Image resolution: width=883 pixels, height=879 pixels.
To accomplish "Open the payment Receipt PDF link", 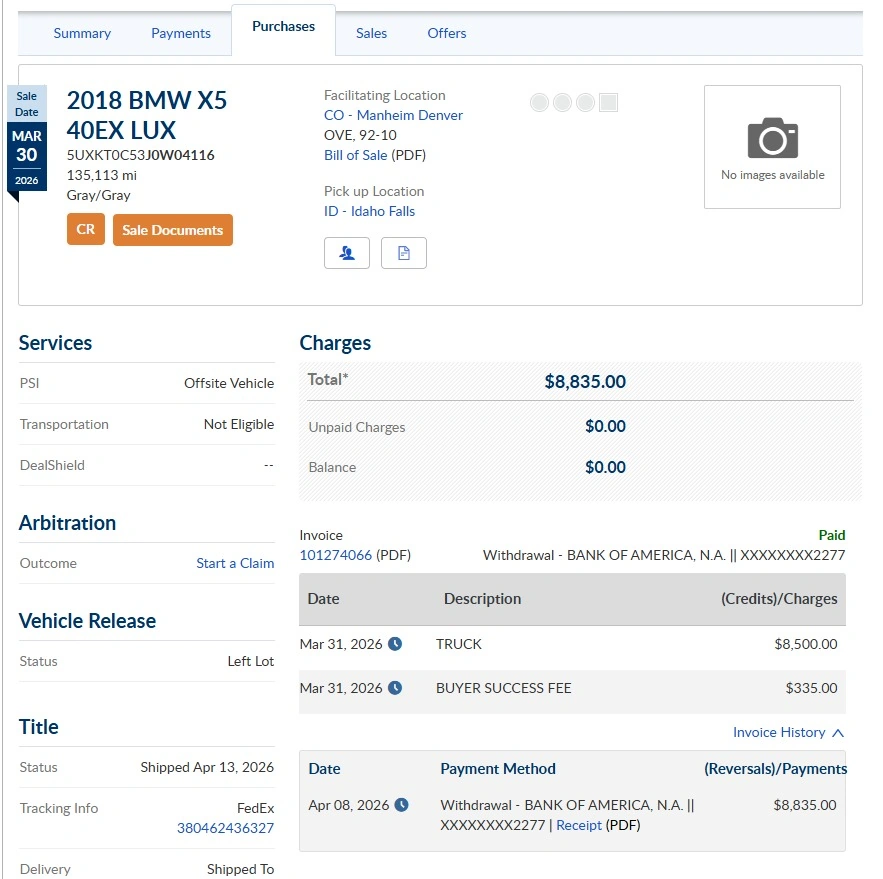I will [x=579, y=825].
